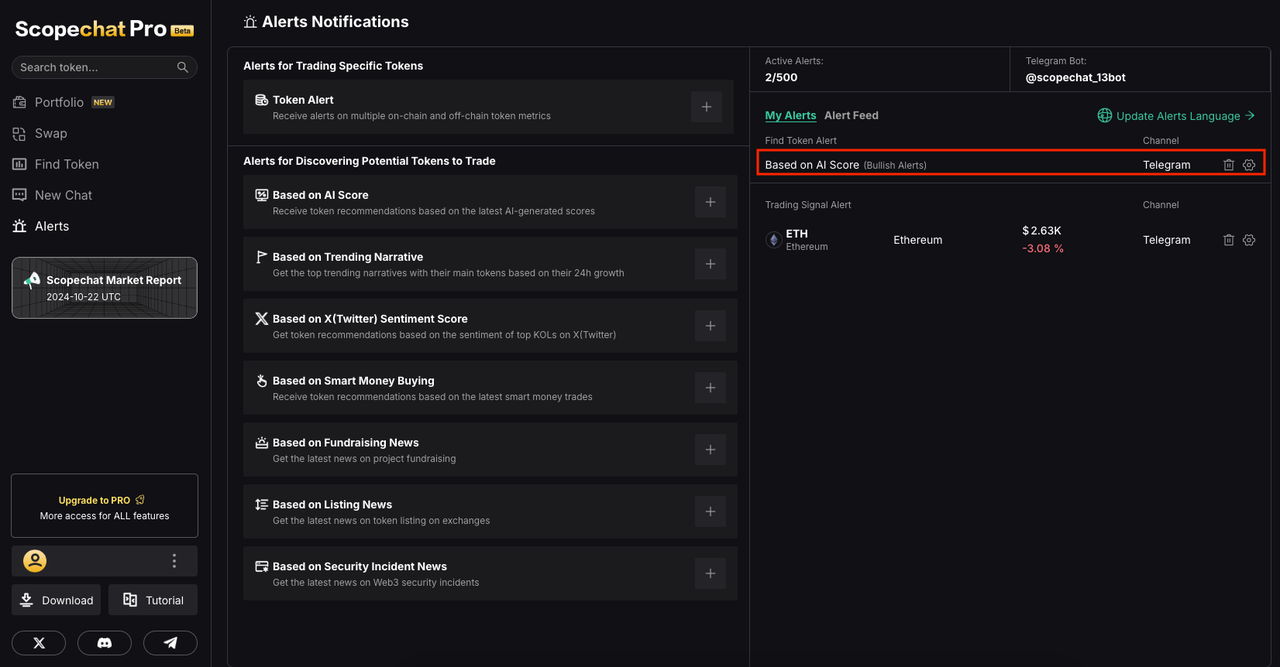Add Based on Smart Money Buying alert
This screenshot has height=667, width=1280.
[x=710, y=388]
